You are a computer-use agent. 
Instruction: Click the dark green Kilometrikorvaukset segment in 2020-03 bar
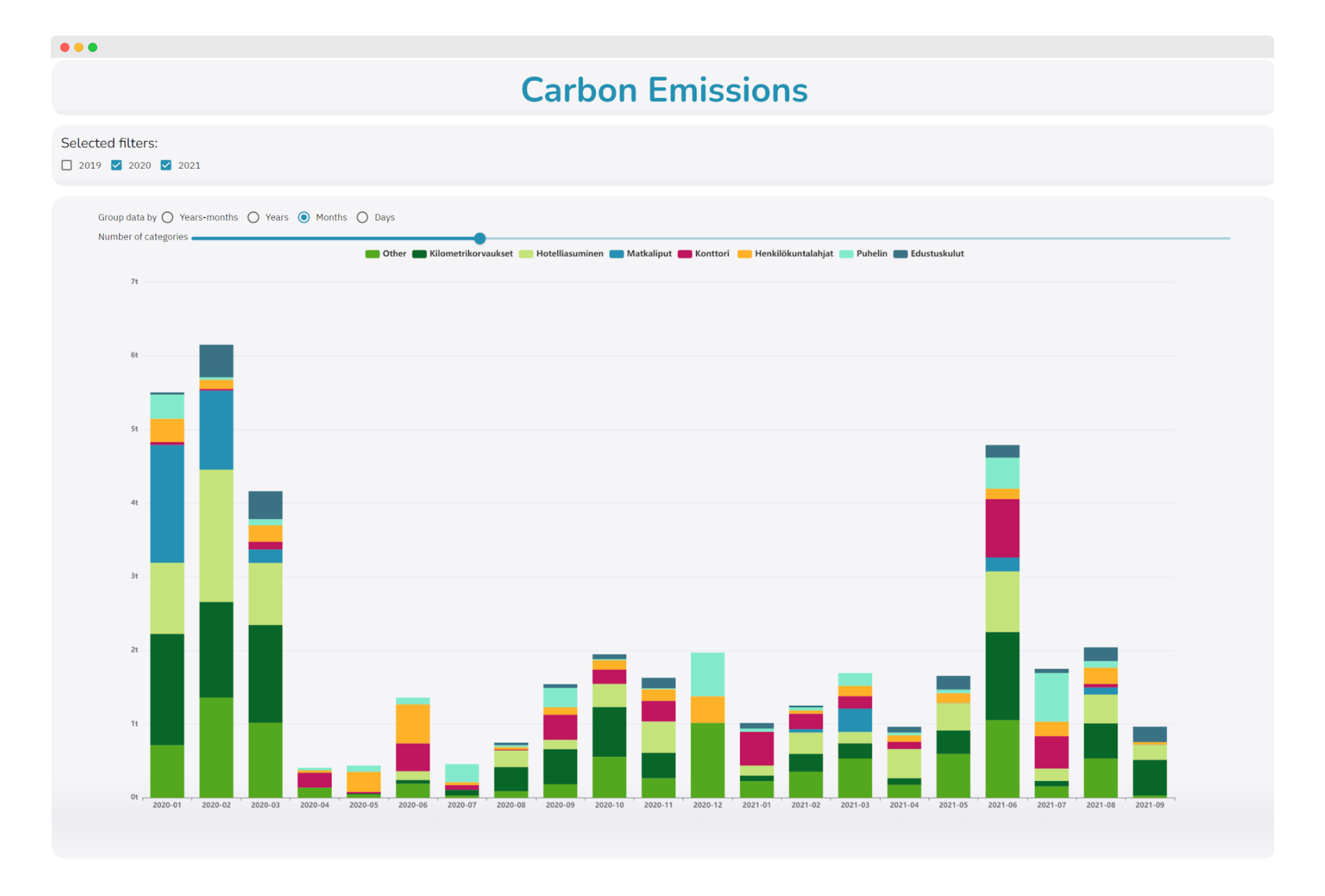[x=266, y=674]
